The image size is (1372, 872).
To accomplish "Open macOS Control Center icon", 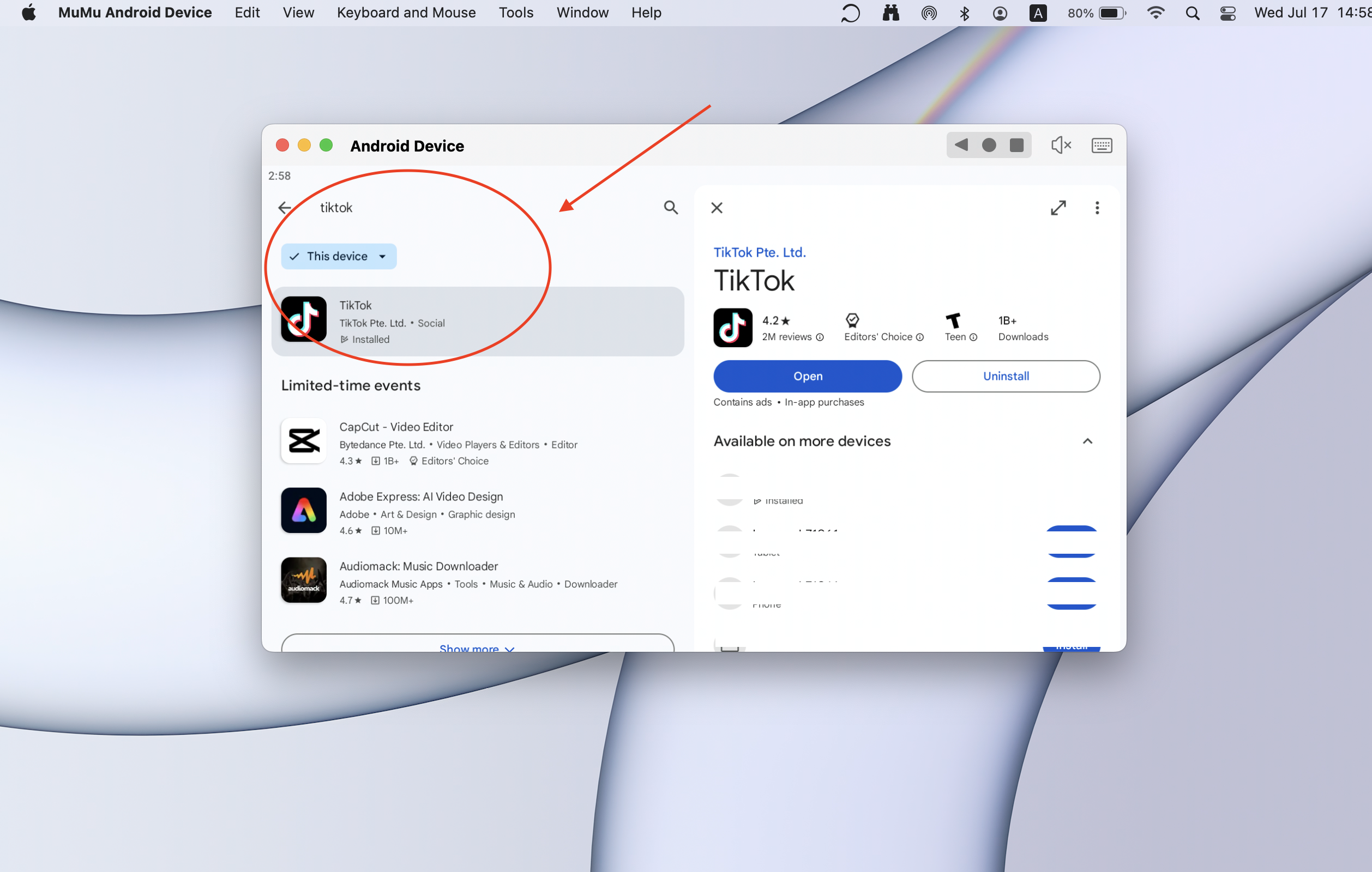I will point(1227,13).
